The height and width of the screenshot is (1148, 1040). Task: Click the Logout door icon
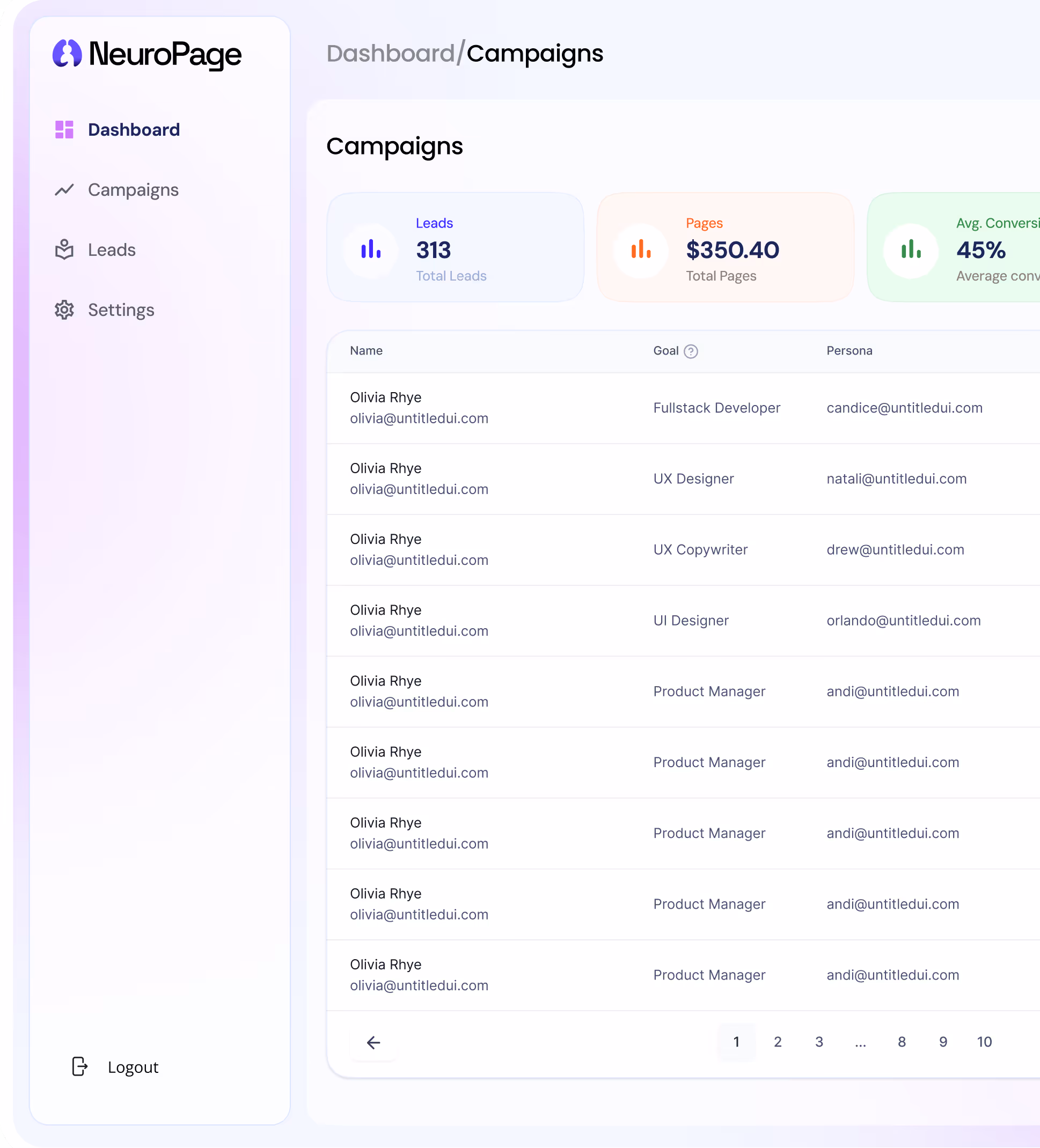pyautogui.click(x=80, y=1066)
